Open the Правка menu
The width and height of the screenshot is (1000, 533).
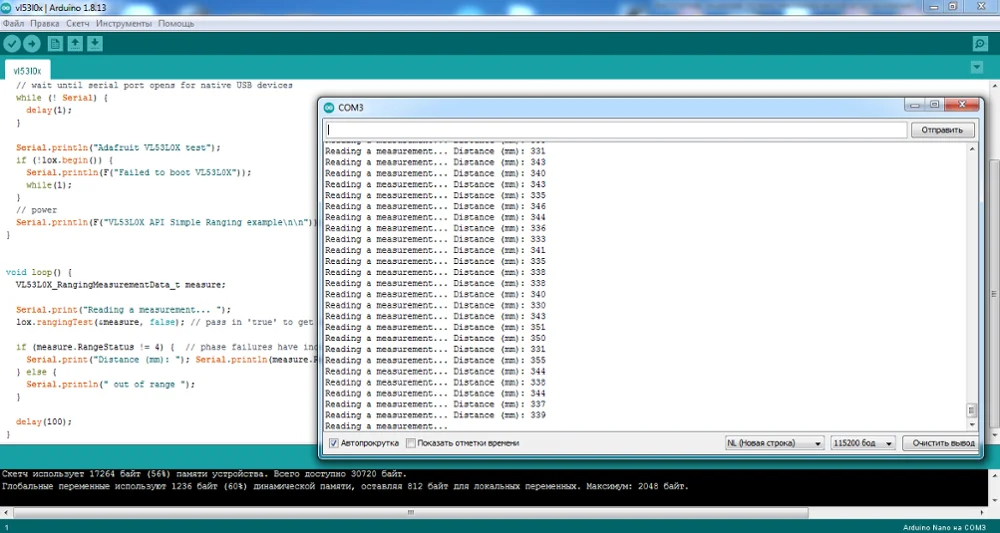(x=45, y=24)
